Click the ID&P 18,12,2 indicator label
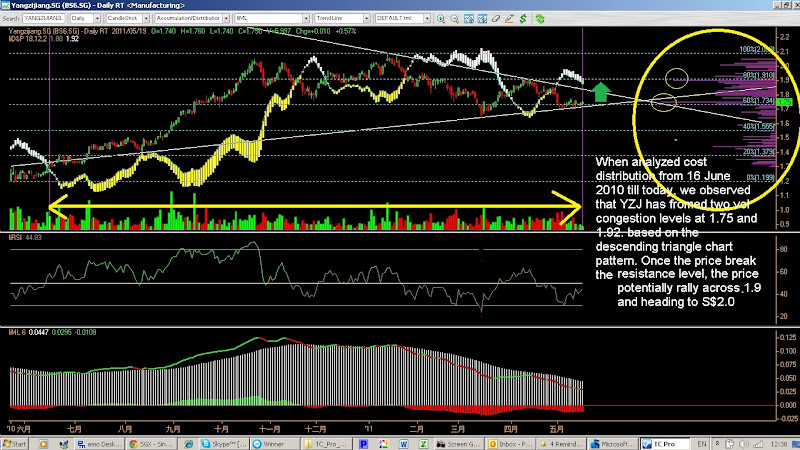800x450 pixels. (x=28, y=39)
